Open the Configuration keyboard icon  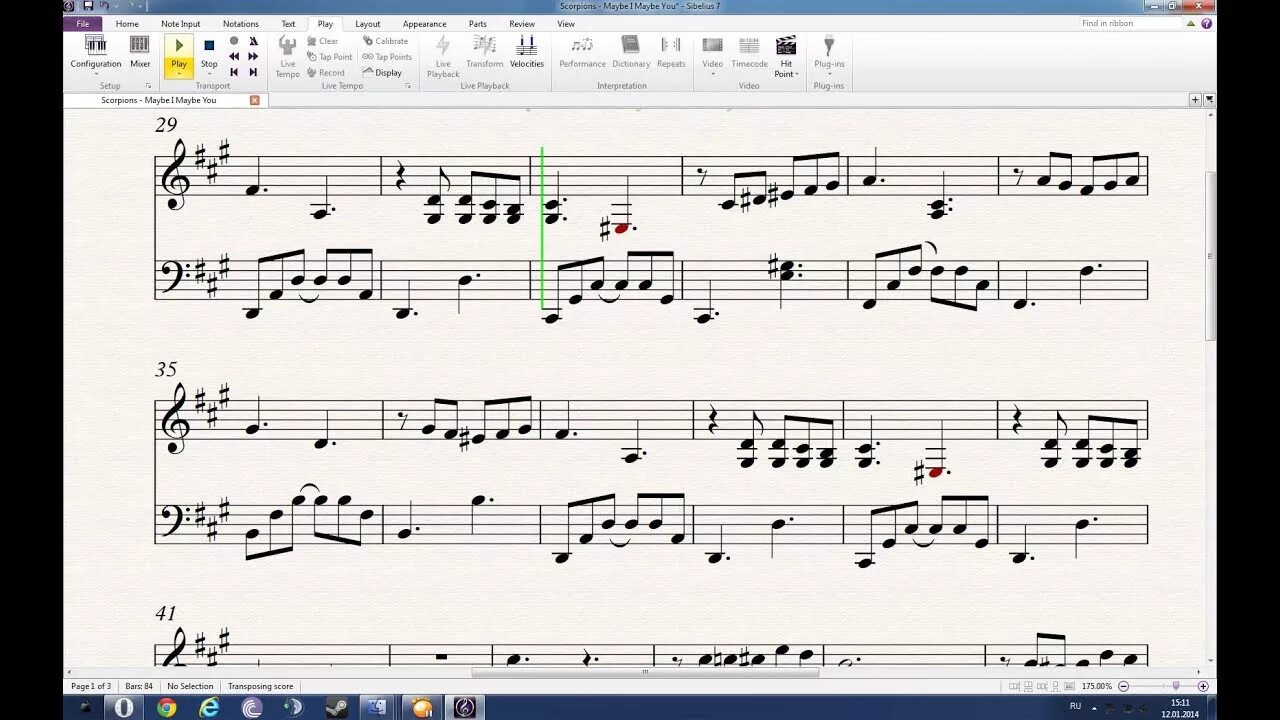(96, 45)
